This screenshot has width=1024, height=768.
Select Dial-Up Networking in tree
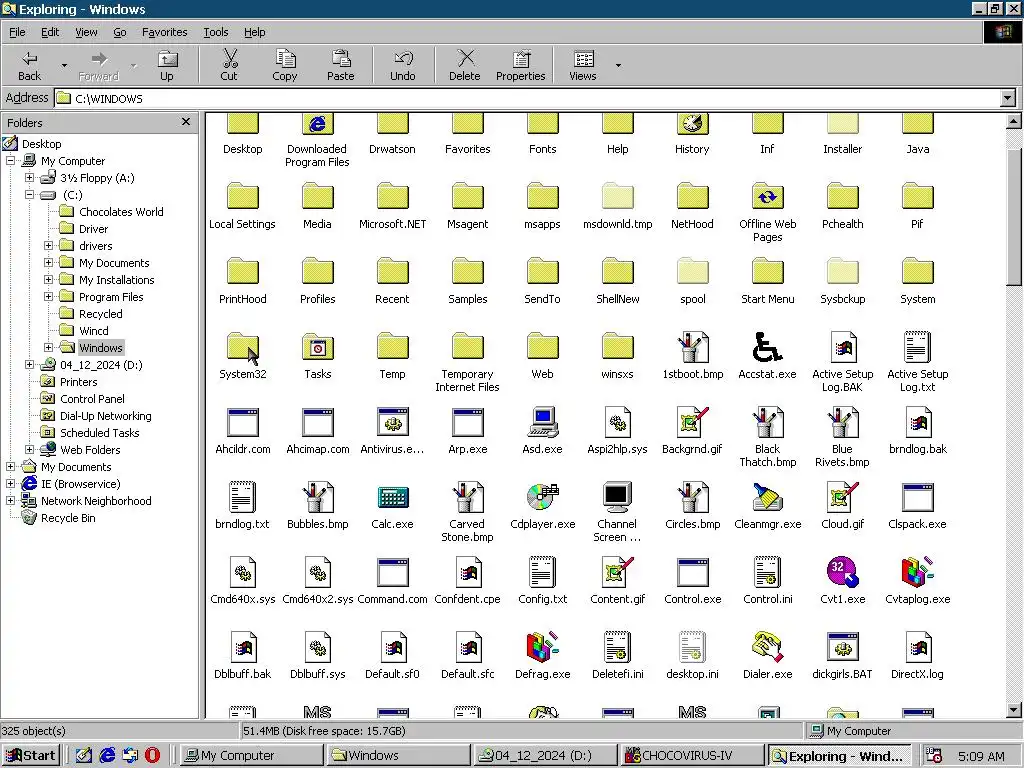pyautogui.click(x=105, y=415)
